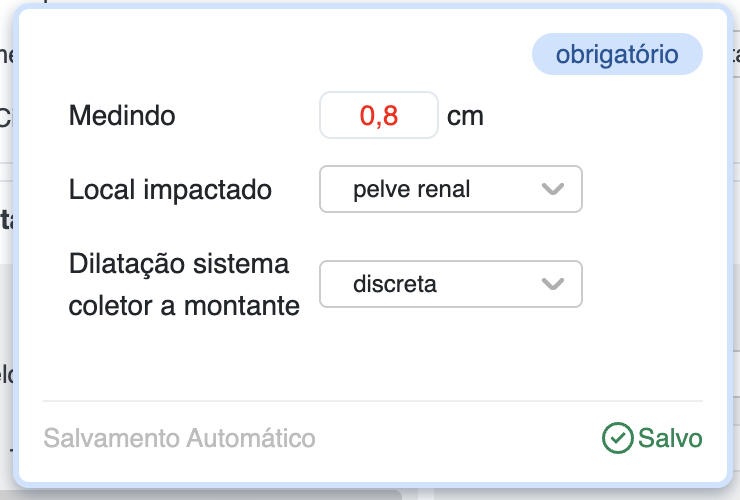740x500 pixels.
Task: Expand the Dilatação sistema coletor dropdown
Action: (450, 284)
